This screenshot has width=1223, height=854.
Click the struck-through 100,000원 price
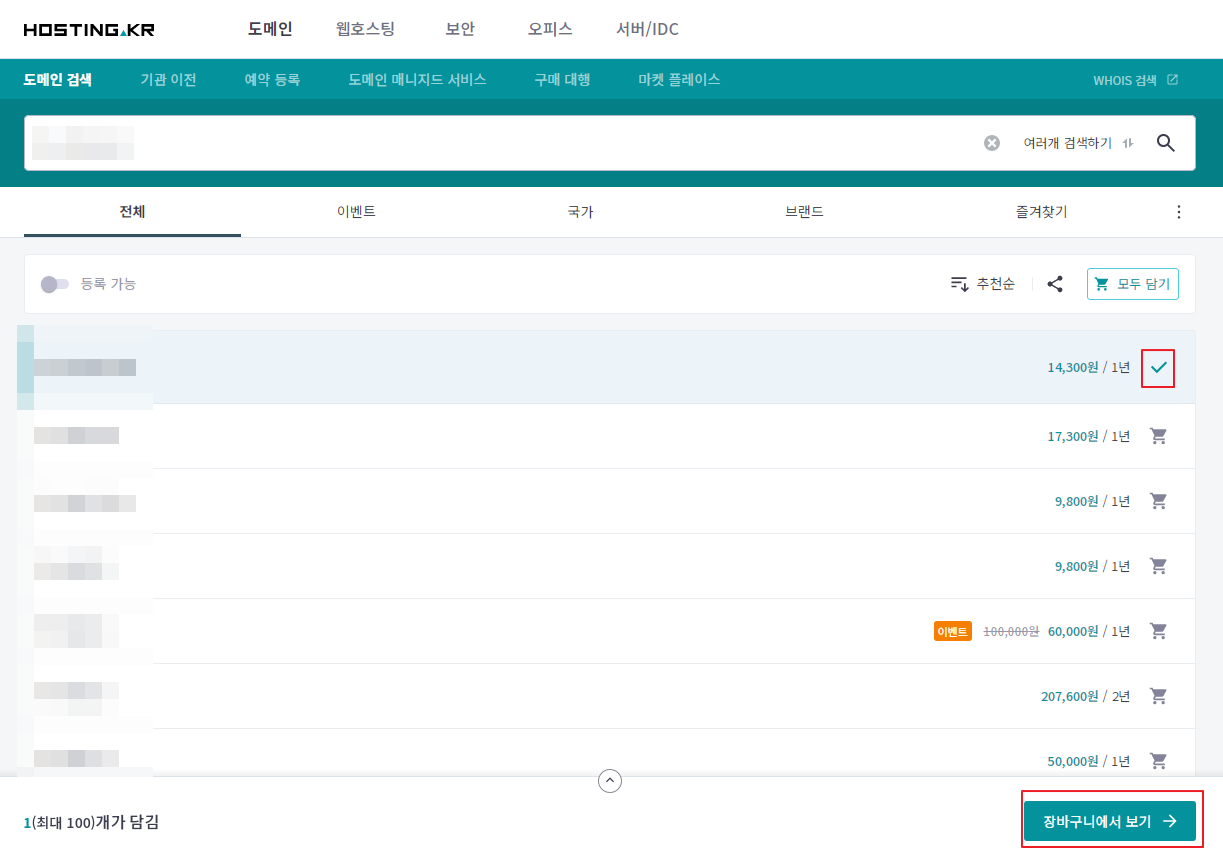coord(1011,631)
